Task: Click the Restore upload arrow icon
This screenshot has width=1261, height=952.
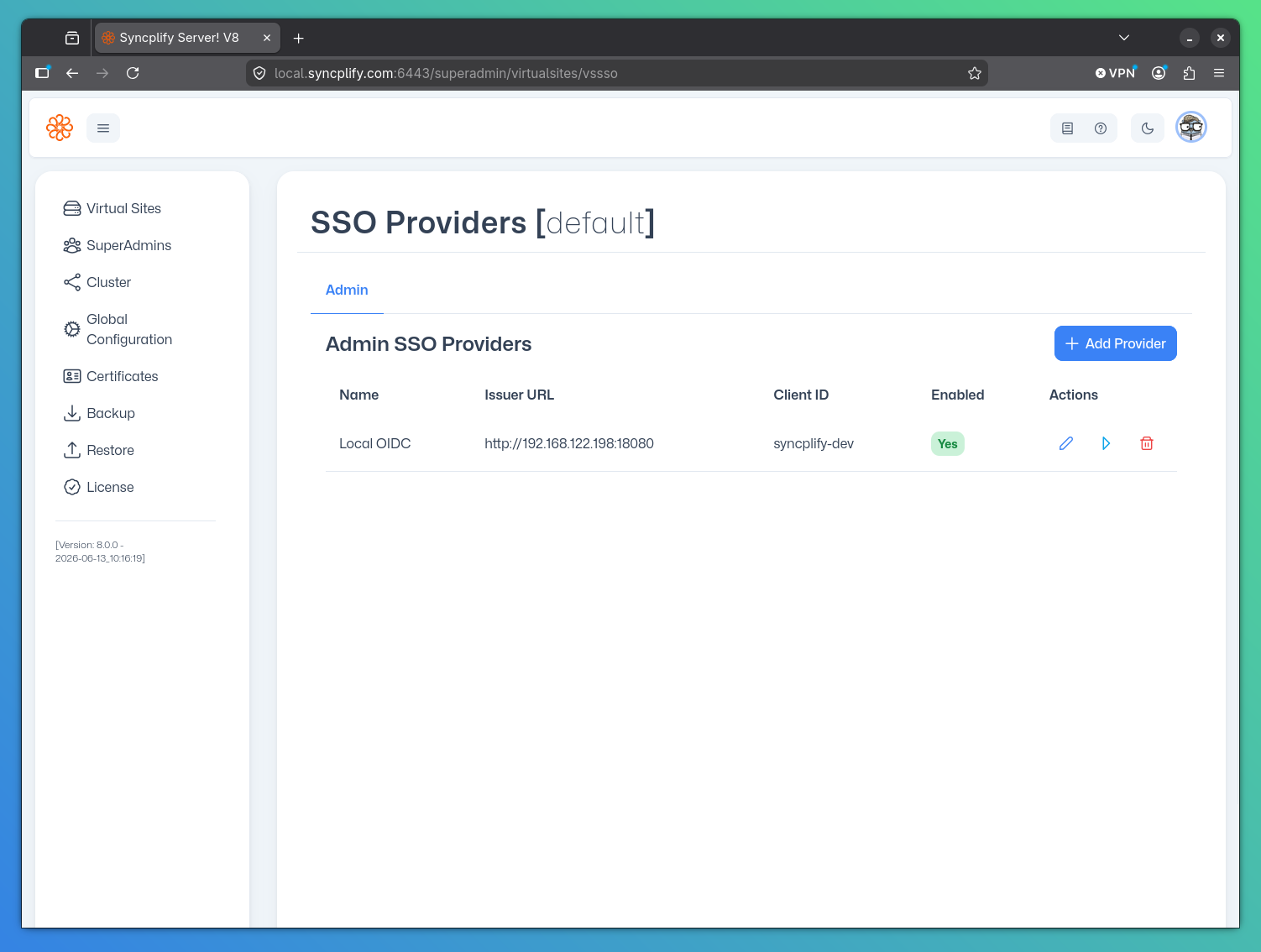Action: (x=72, y=450)
